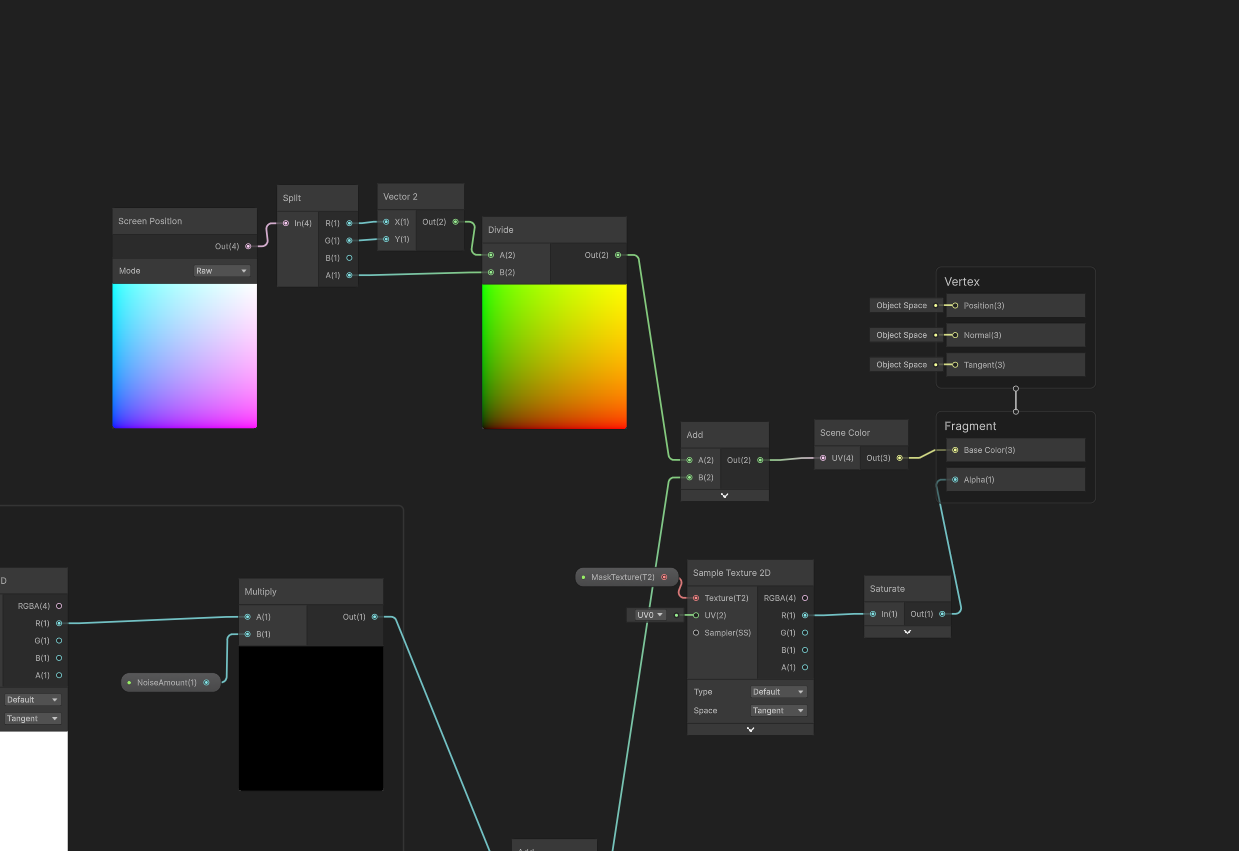Click the Multiply node's B(1) input port

click(247, 634)
